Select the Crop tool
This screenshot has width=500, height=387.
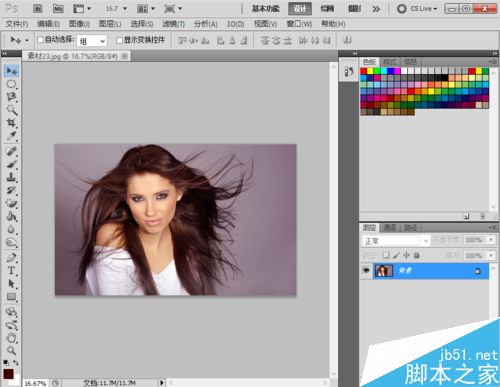12,123
